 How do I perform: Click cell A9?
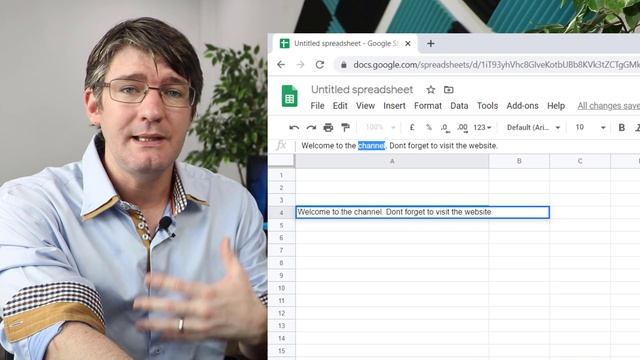point(392,276)
